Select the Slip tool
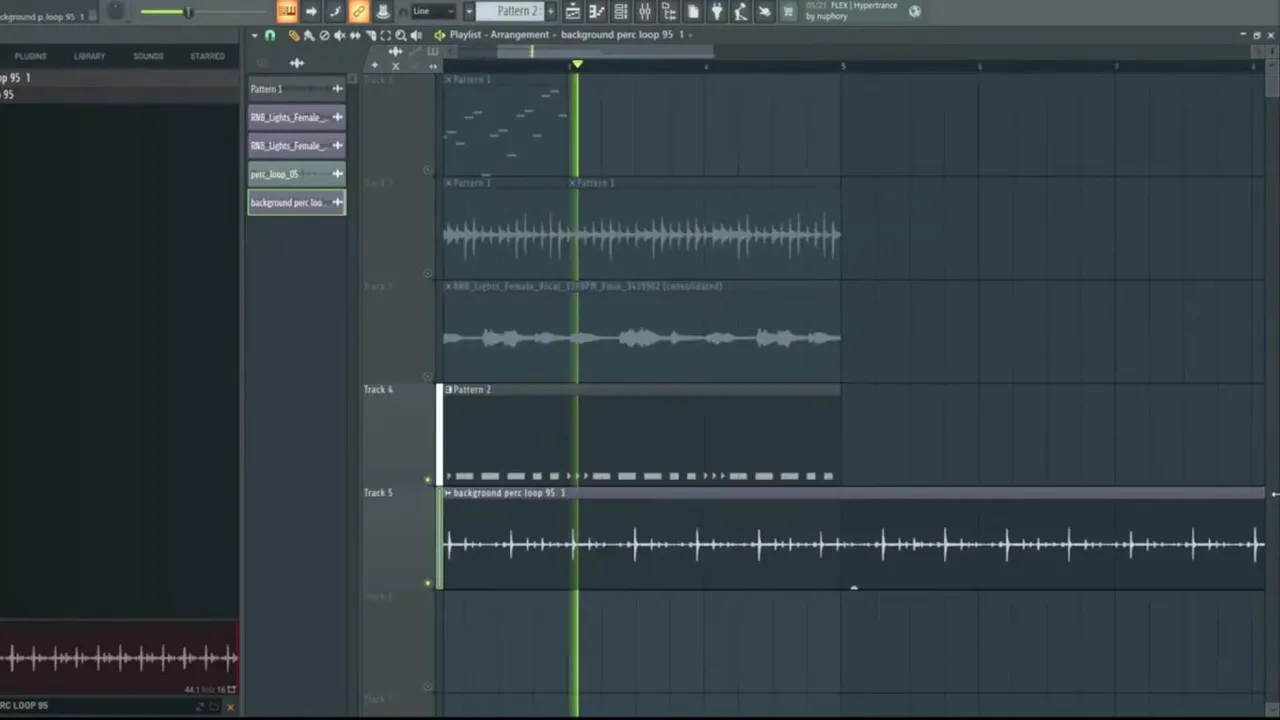This screenshot has width=1280, height=720. pos(355,35)
